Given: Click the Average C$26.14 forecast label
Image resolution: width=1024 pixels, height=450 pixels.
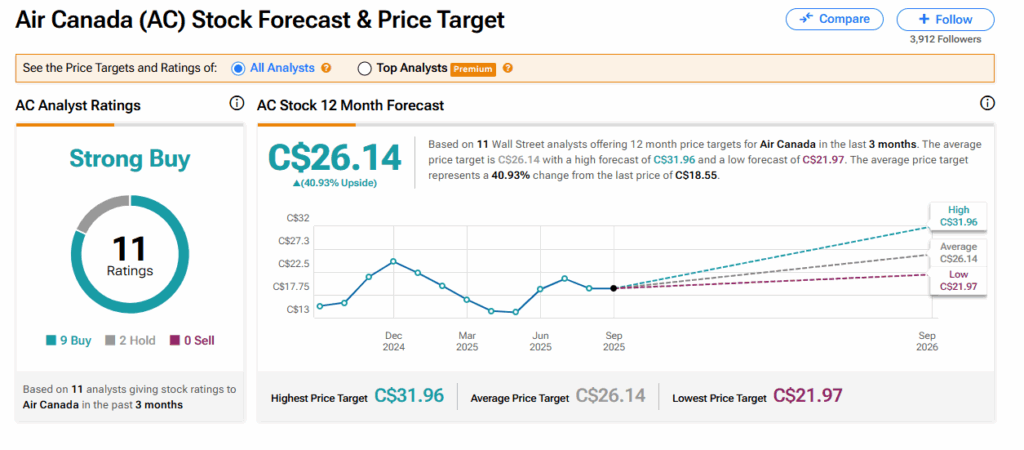Looking at the screenshot, I should (957, 252).
